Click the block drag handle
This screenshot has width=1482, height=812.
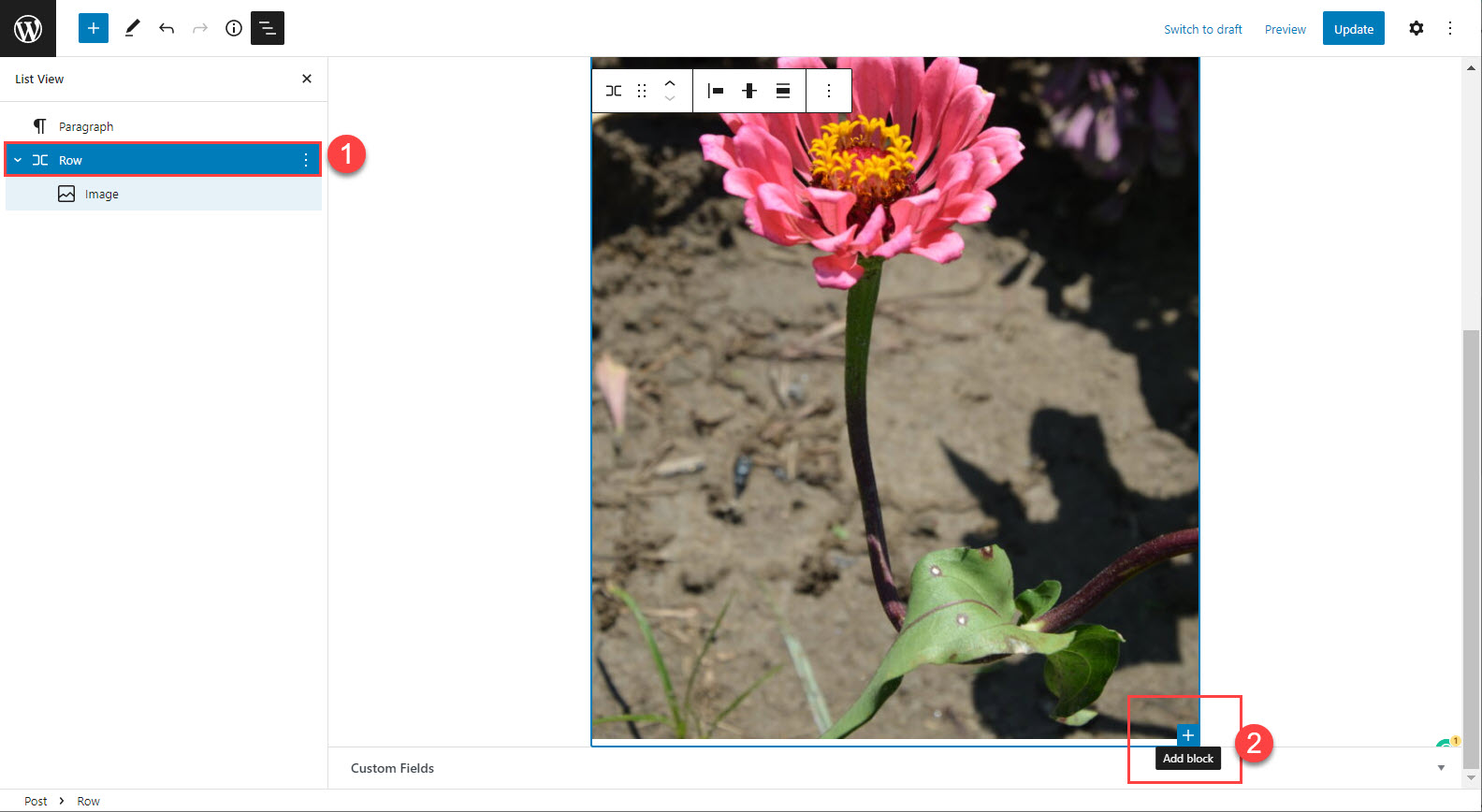click(x=642, y=91)
